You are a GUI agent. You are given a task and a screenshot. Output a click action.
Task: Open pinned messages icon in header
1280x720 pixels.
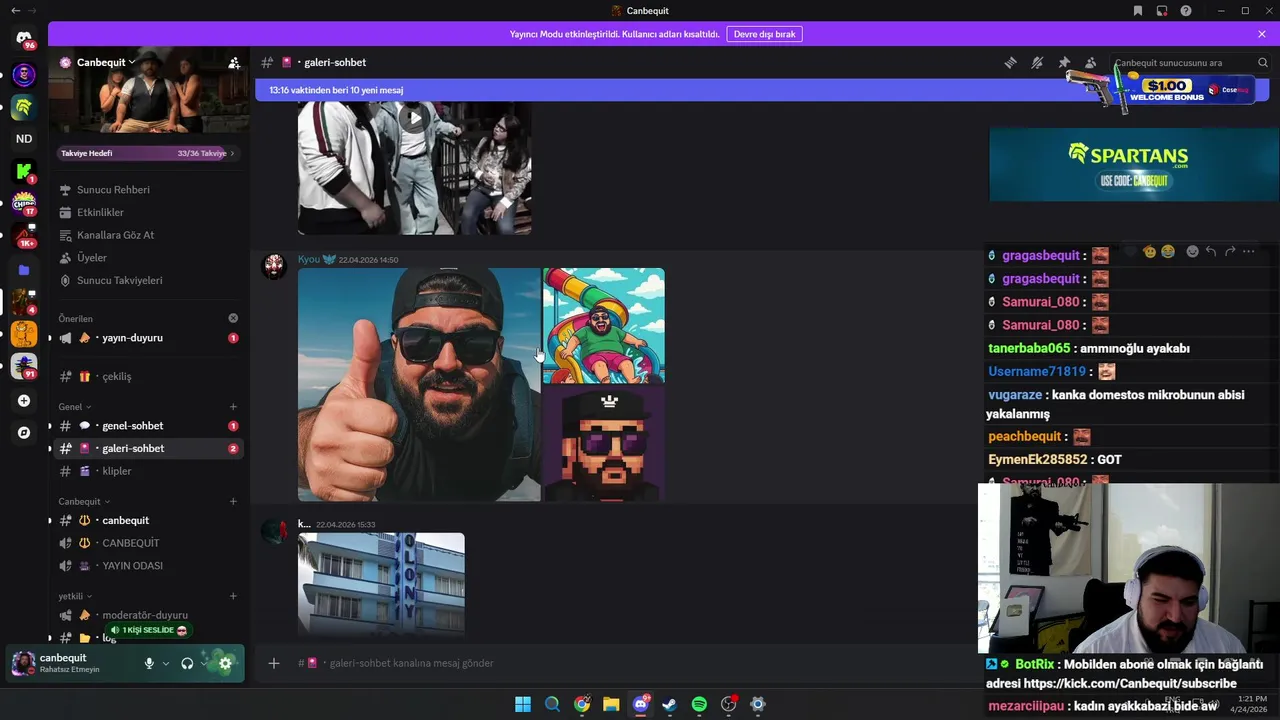click(x=1064, y=63)
